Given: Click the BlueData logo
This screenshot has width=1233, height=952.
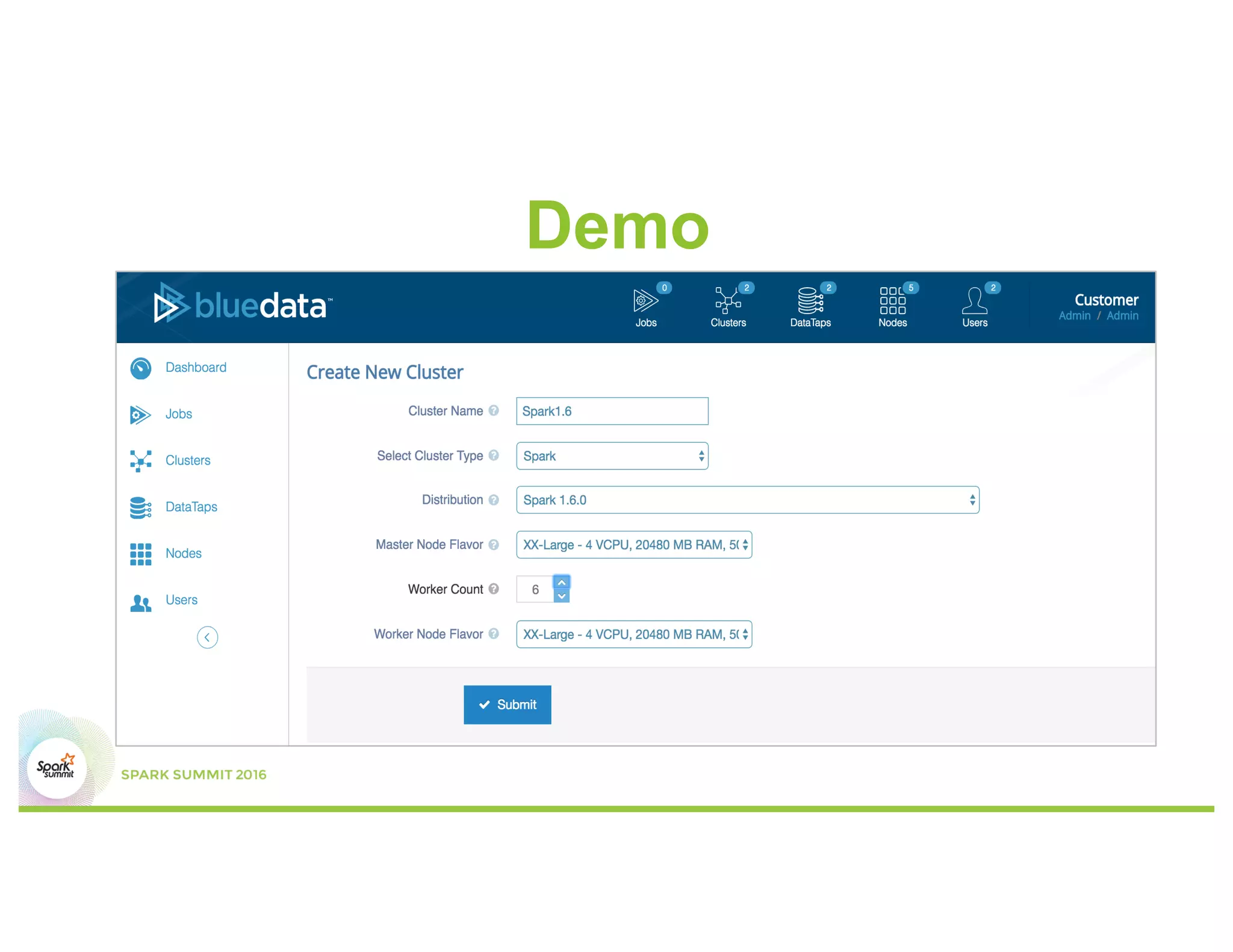Looking at the screenshot, I should click(243, 303).
